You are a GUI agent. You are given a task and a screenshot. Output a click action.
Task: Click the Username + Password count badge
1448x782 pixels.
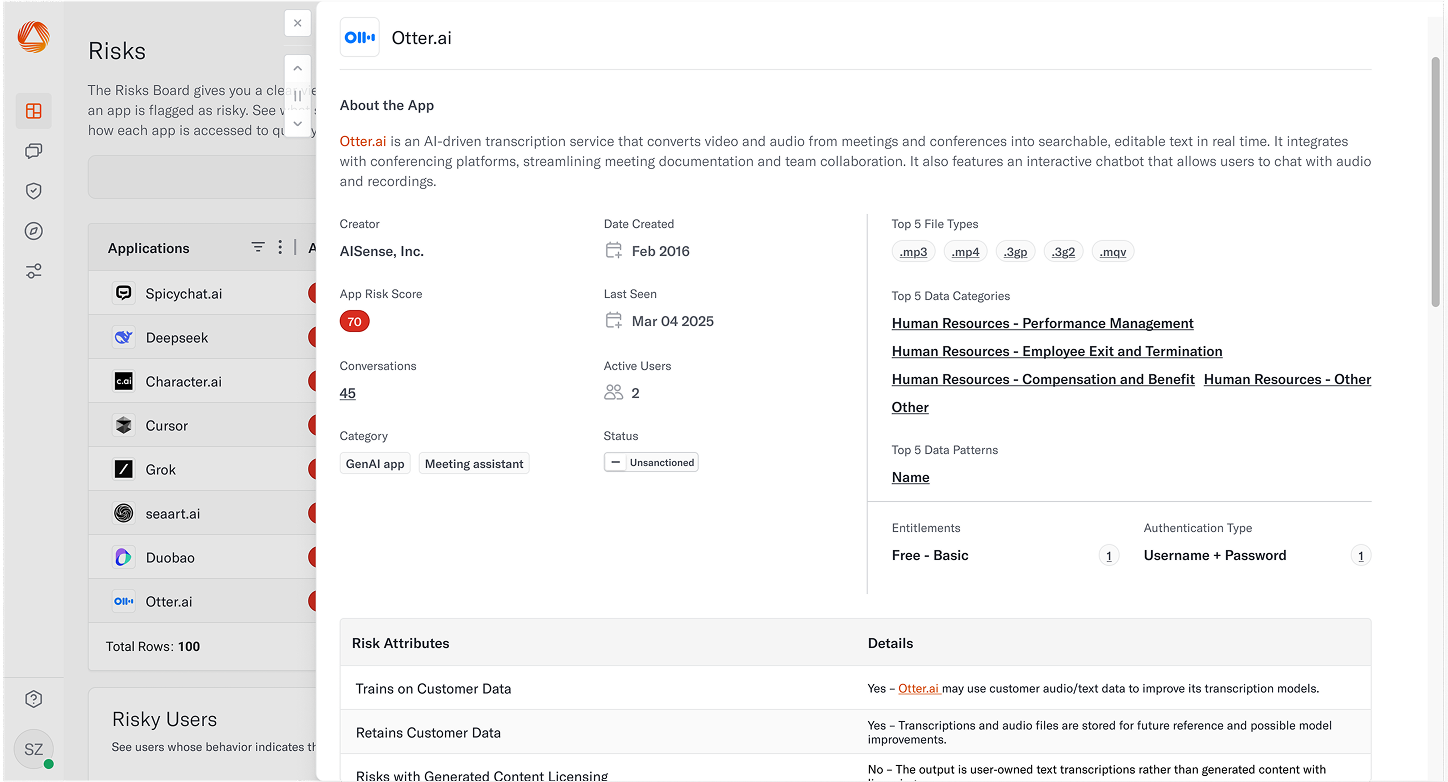coord(1360,555)
